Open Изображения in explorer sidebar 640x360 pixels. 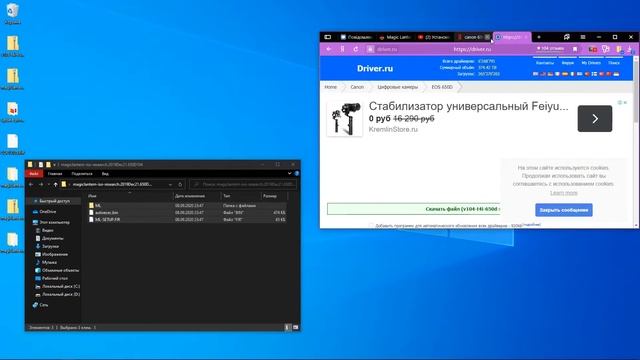click(x=51, y=254)
